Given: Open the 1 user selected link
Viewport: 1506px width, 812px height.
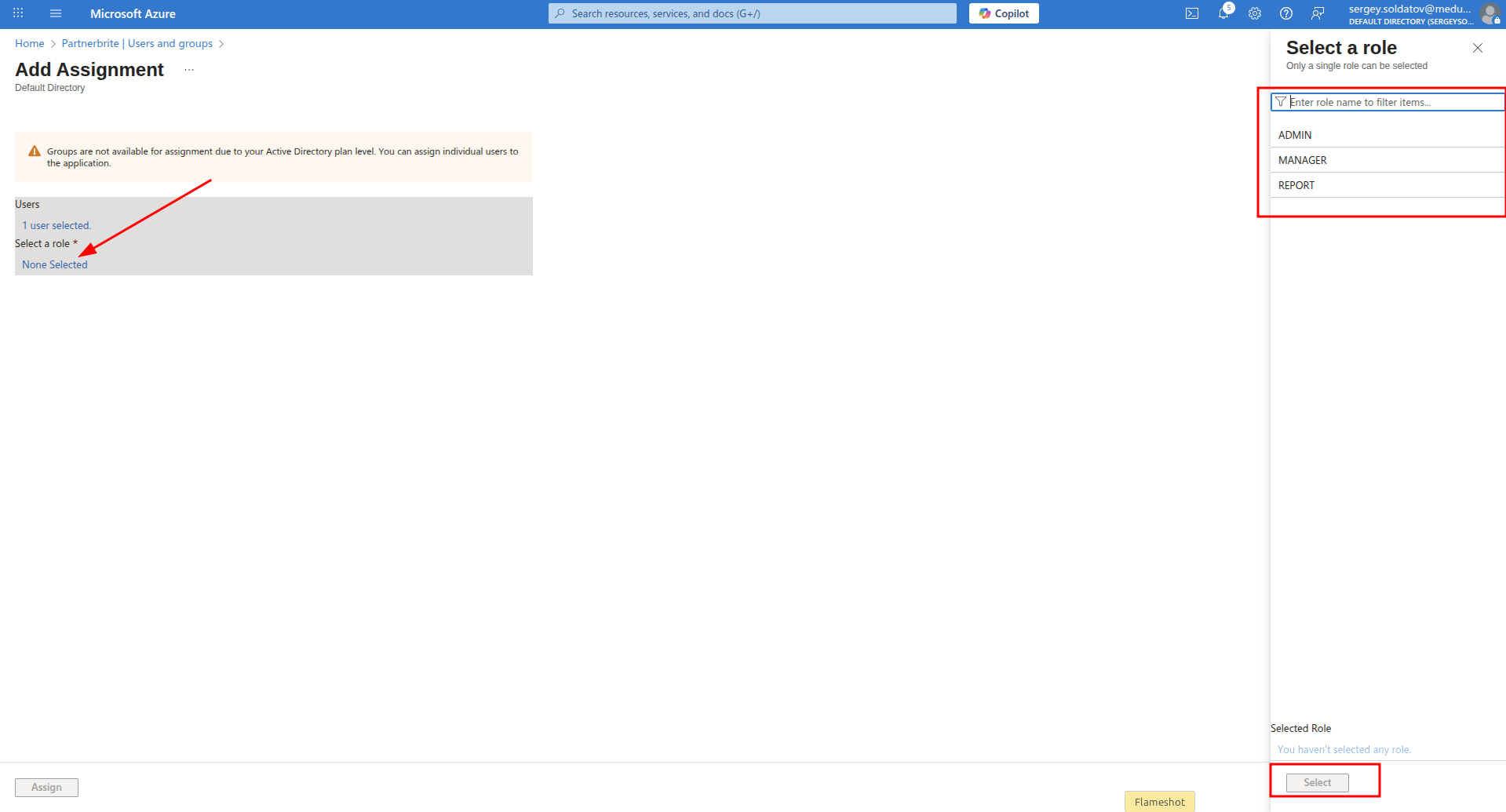Looking at the screenshot, I should [57, 225].
